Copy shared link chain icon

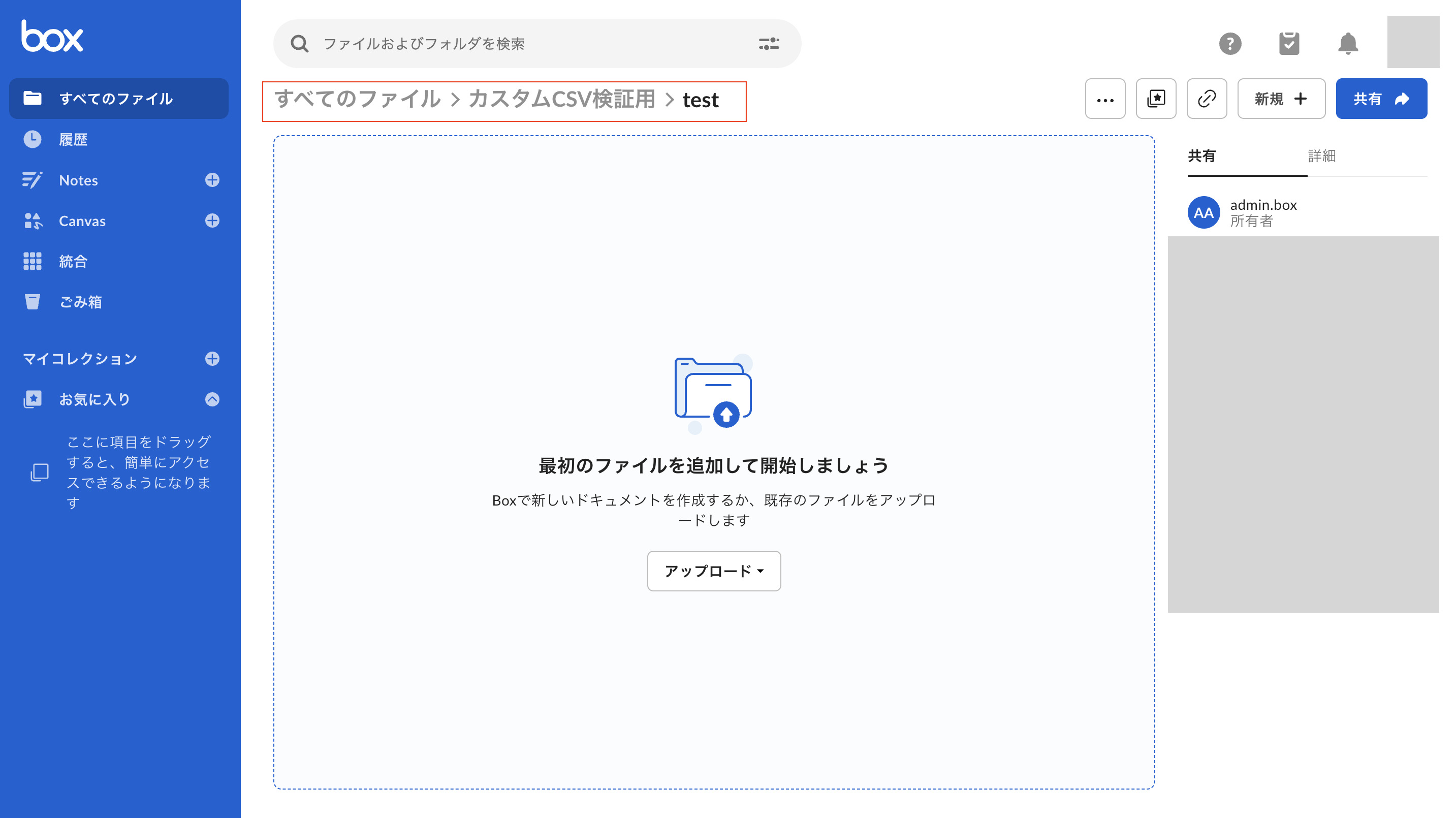[x=1207, y=99]
